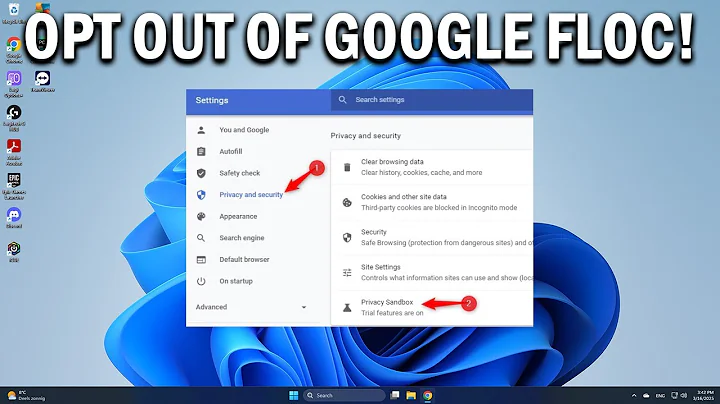Select the Autofill clipboard icon
Viewport: 720px width, 404px height.
(201, 152)
